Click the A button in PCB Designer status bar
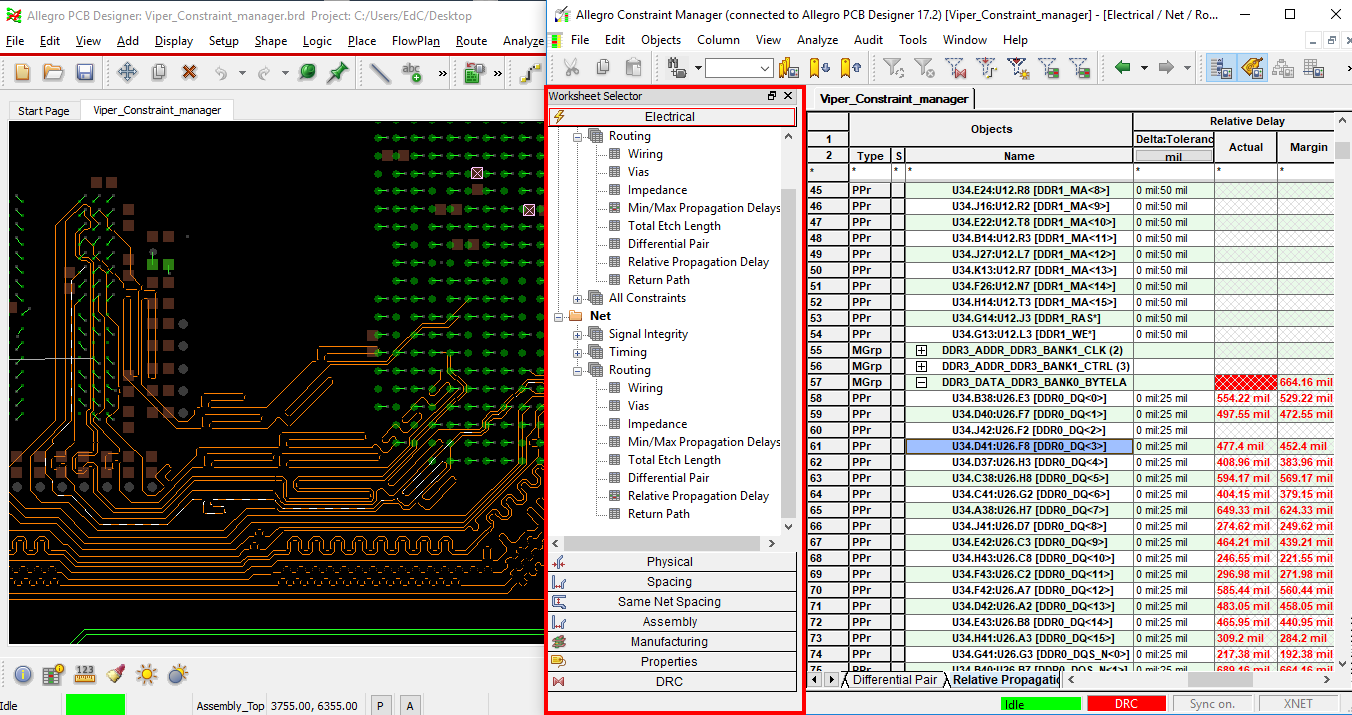This screenshot has width=1352, height=715. [x=410, y=705]
